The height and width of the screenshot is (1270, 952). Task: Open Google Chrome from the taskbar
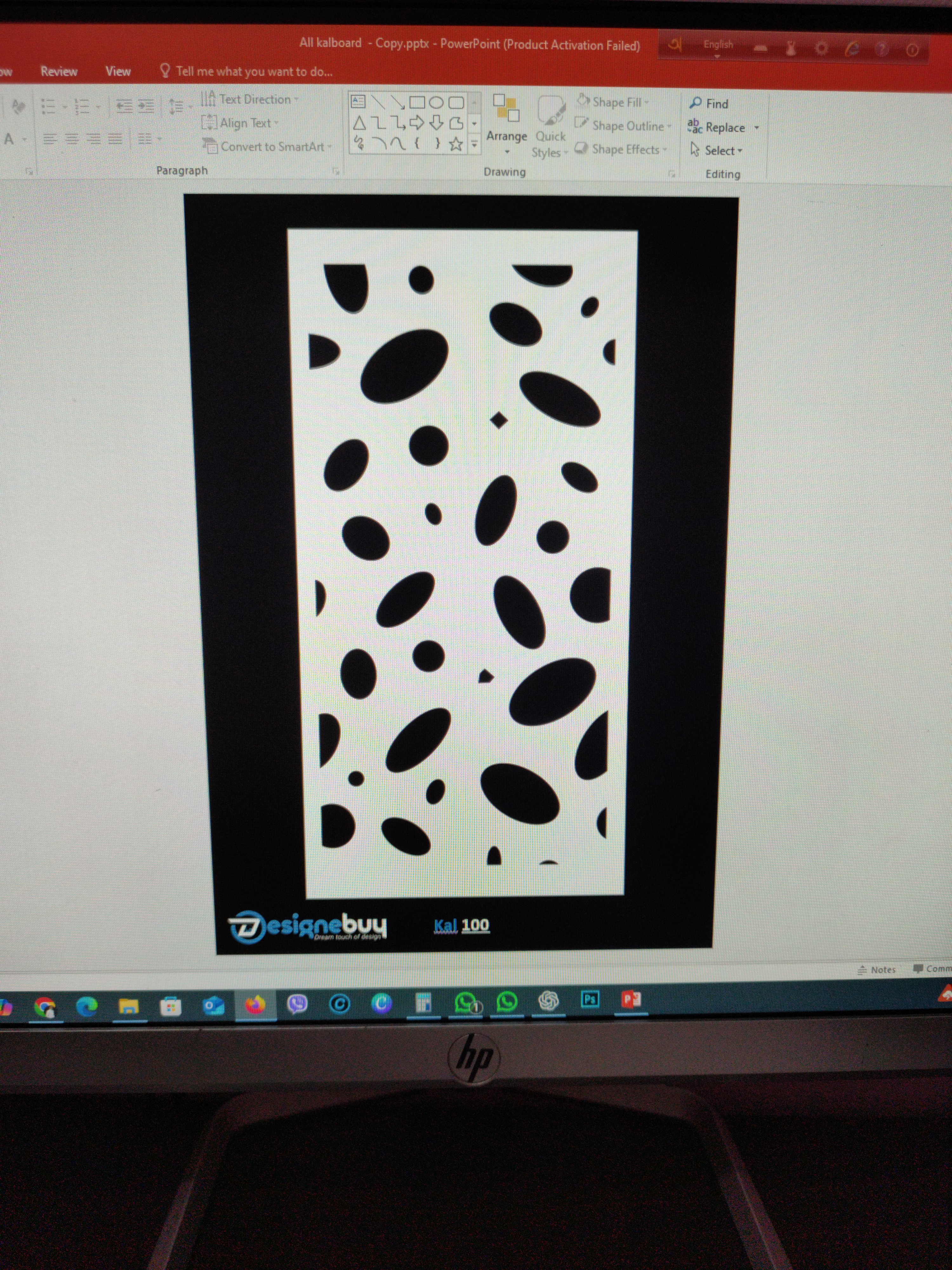[x=45, y=1007]
